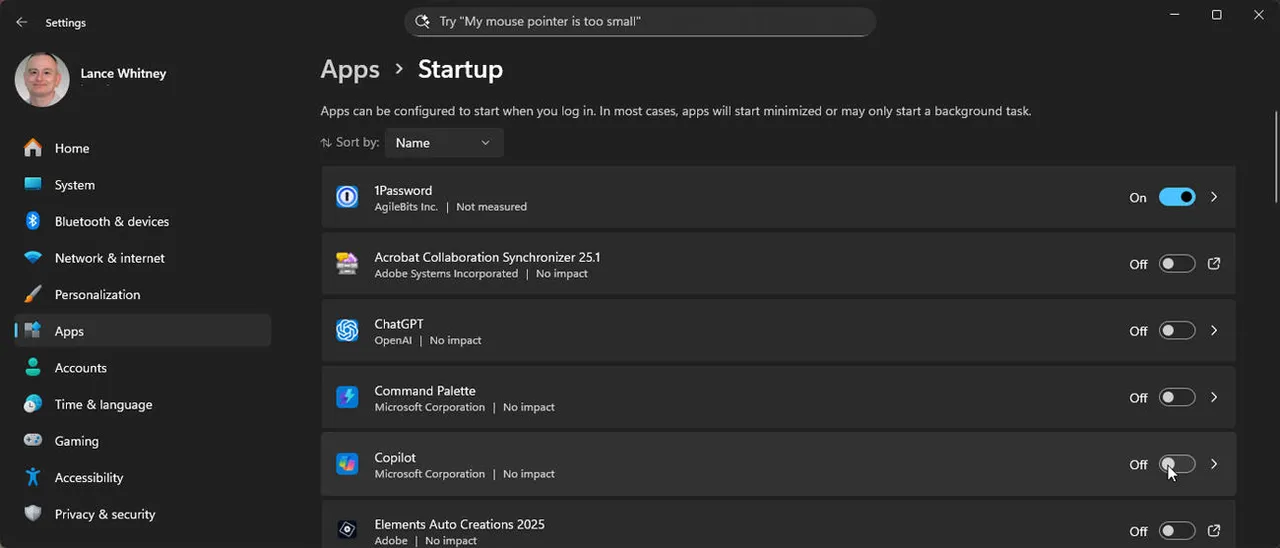1280x548 pixels.
Task: Expand the Command Palette row chevron
Action: (x=1214, y=397)
